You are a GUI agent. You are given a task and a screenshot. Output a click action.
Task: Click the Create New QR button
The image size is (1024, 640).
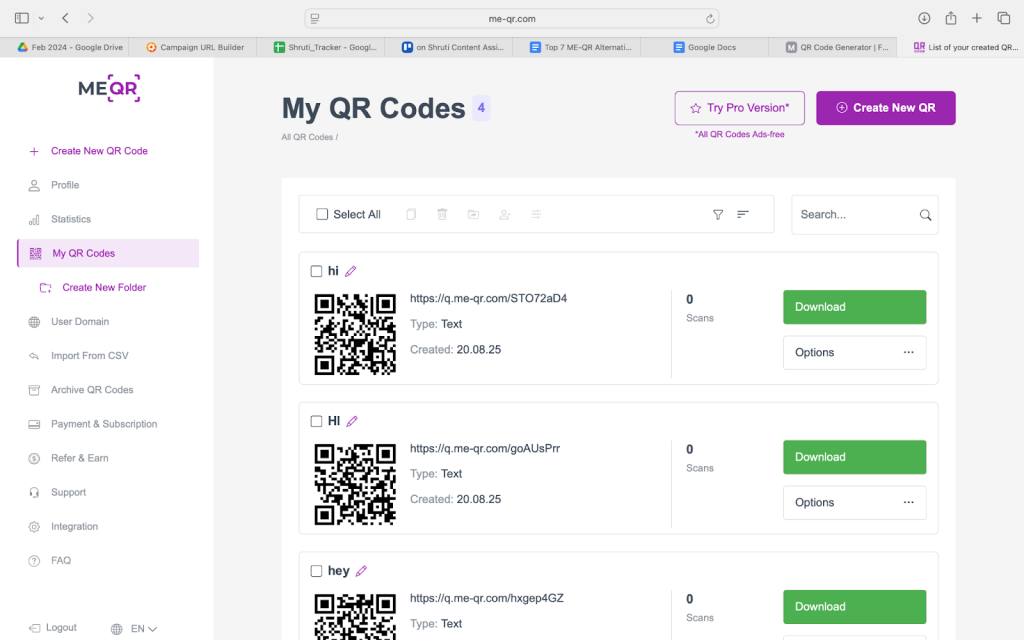pos(885,108)
